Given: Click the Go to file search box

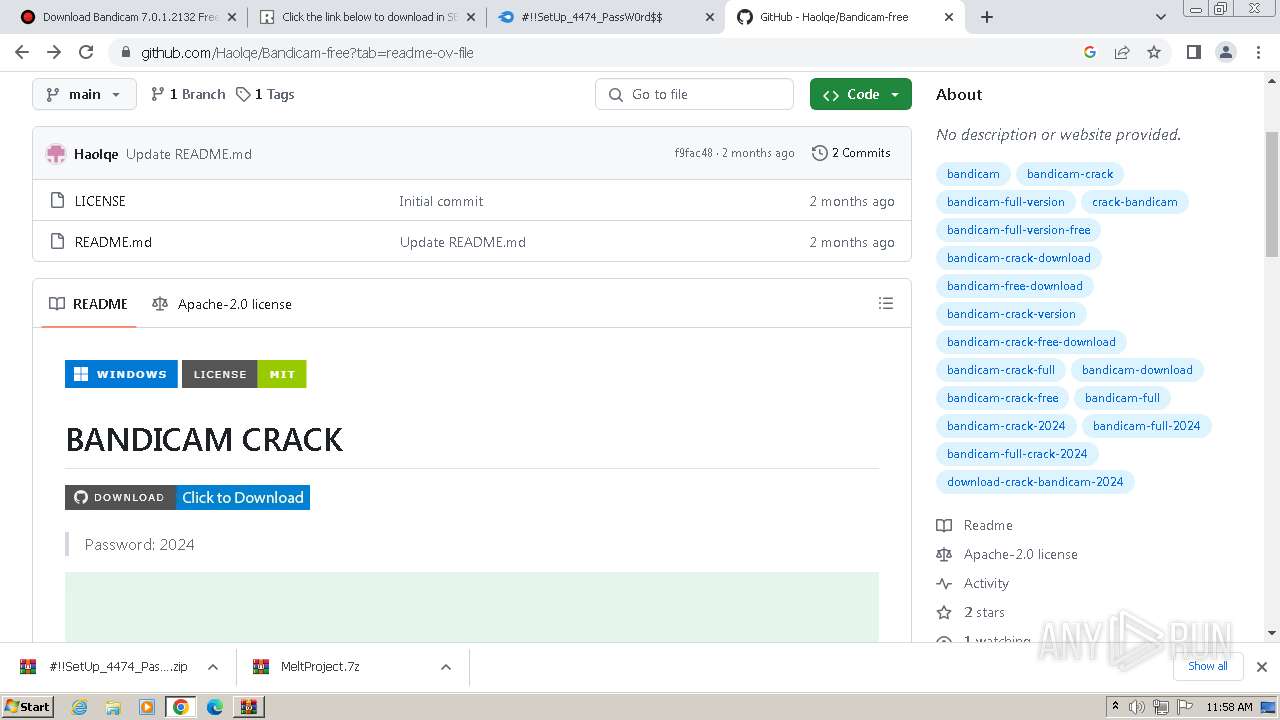Looking at the screenshot, I should tap(695, 94).
